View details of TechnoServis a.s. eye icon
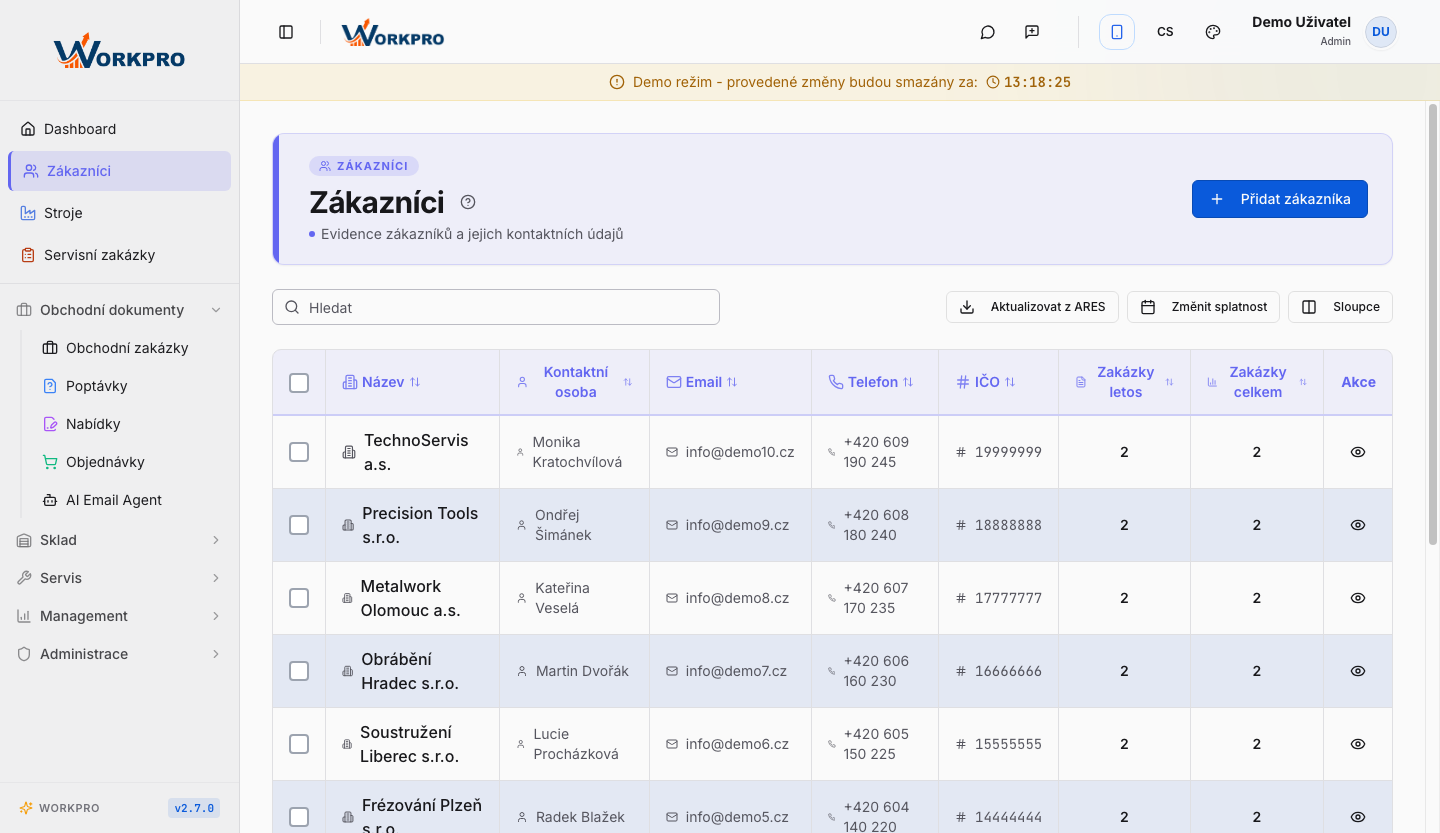This screenshot has height=833, width=1440. pyautogui.click(x=1357, y=452)
